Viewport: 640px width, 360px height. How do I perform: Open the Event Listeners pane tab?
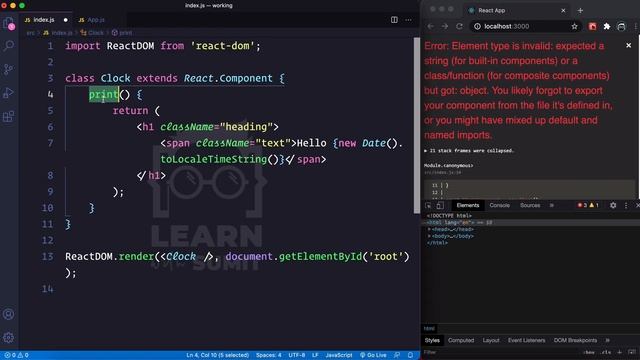(527, 340)
